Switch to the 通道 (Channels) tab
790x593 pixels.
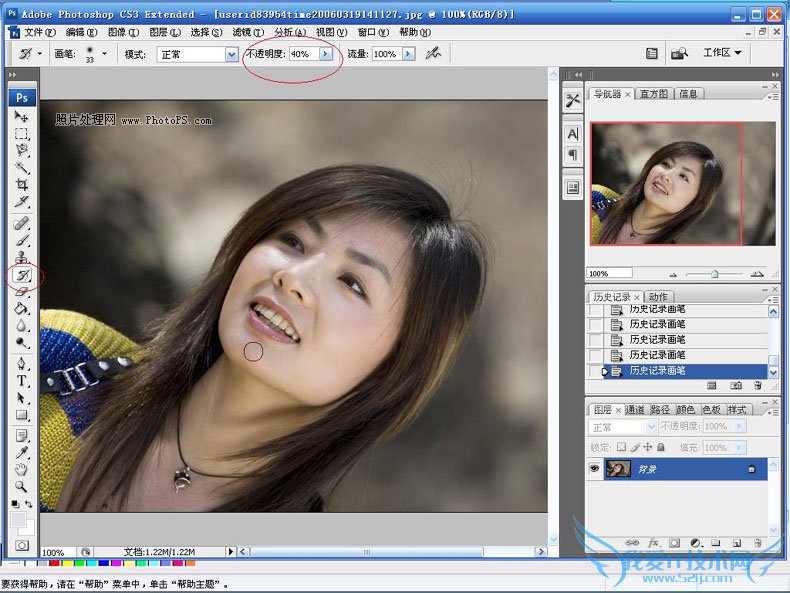click(634, 410)
